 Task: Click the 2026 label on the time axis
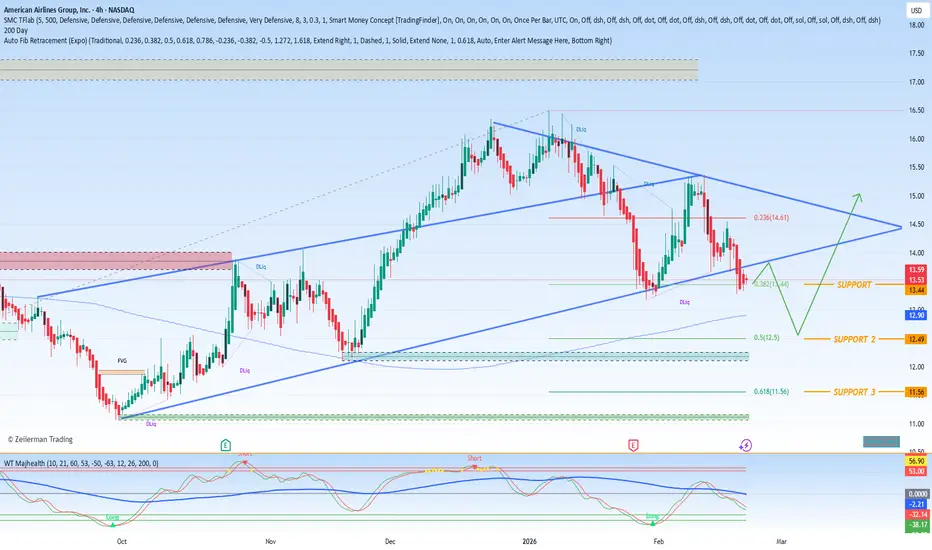[x=529, y=541]
